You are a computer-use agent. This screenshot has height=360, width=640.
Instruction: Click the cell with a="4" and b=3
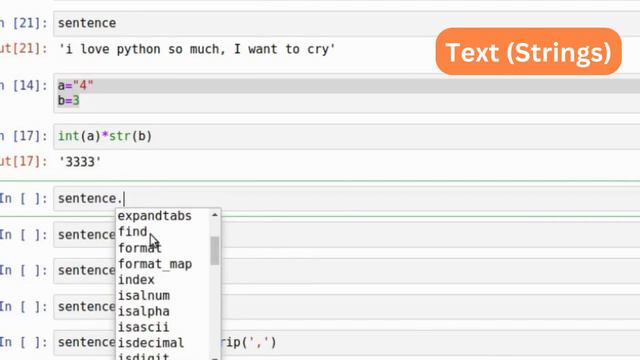click(346, 93)
